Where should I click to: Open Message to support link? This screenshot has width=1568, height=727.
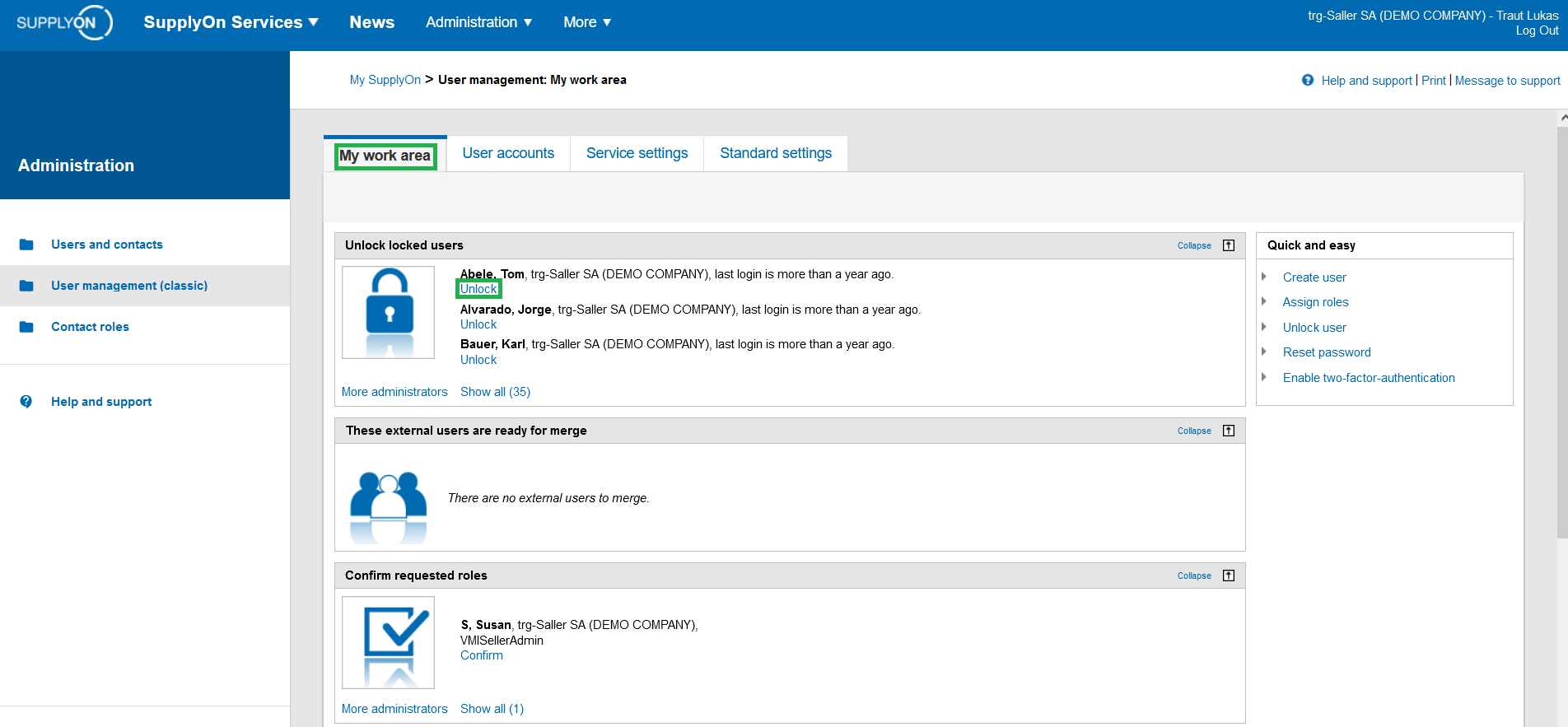pyautogui.click(x=1507, y=81)
